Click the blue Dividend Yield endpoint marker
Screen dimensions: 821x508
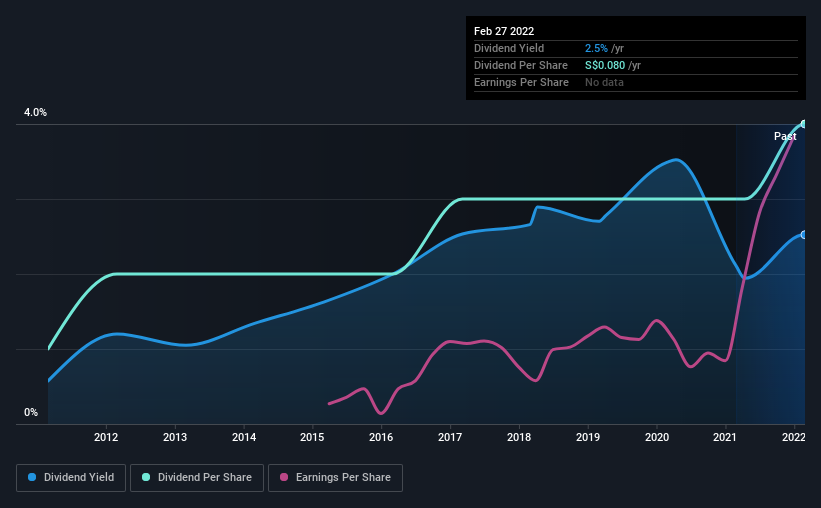(x=803, y=234)
